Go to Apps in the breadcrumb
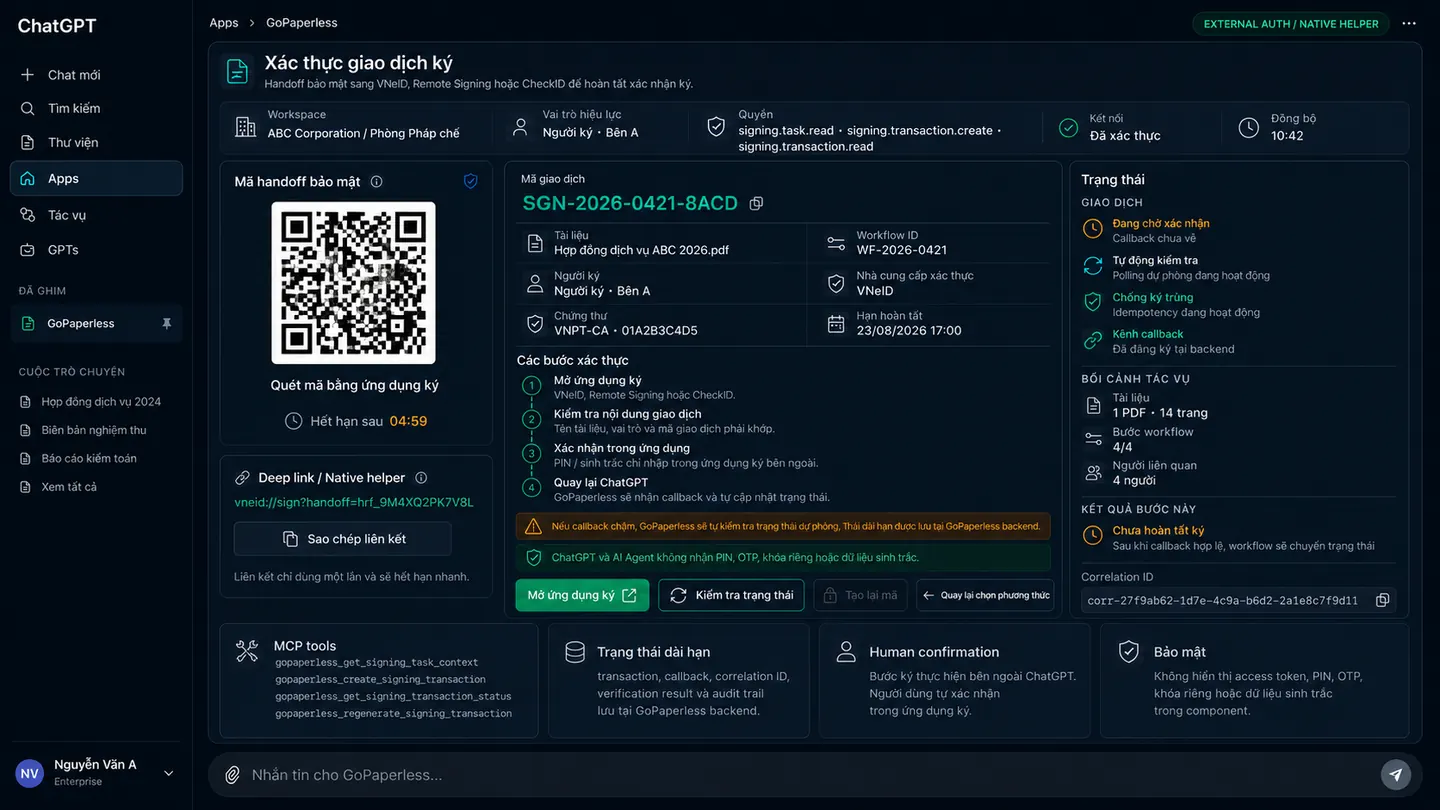Image resolution: width=1440 pixels, height=810 pixels. click(x=224, y=22)
